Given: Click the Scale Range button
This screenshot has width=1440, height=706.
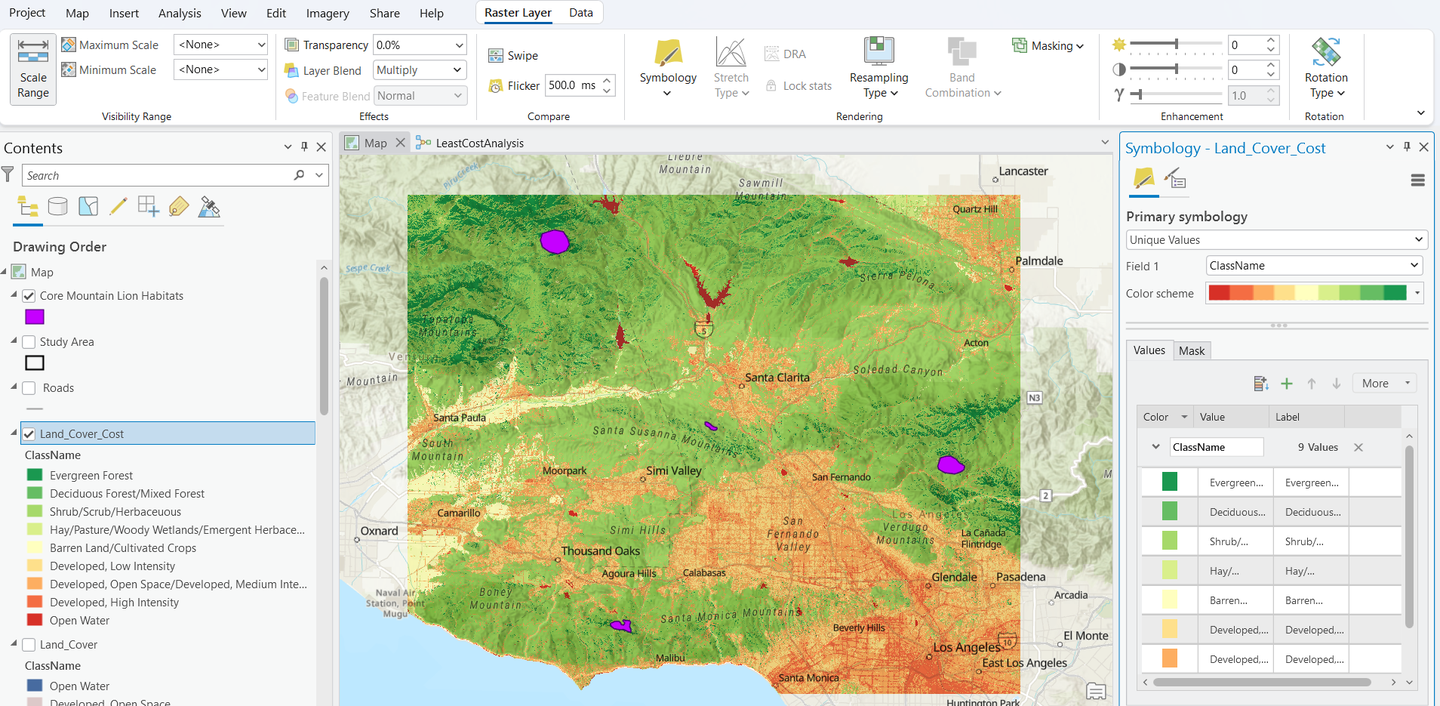Looking at the screenshot, I should coord(33,69).
